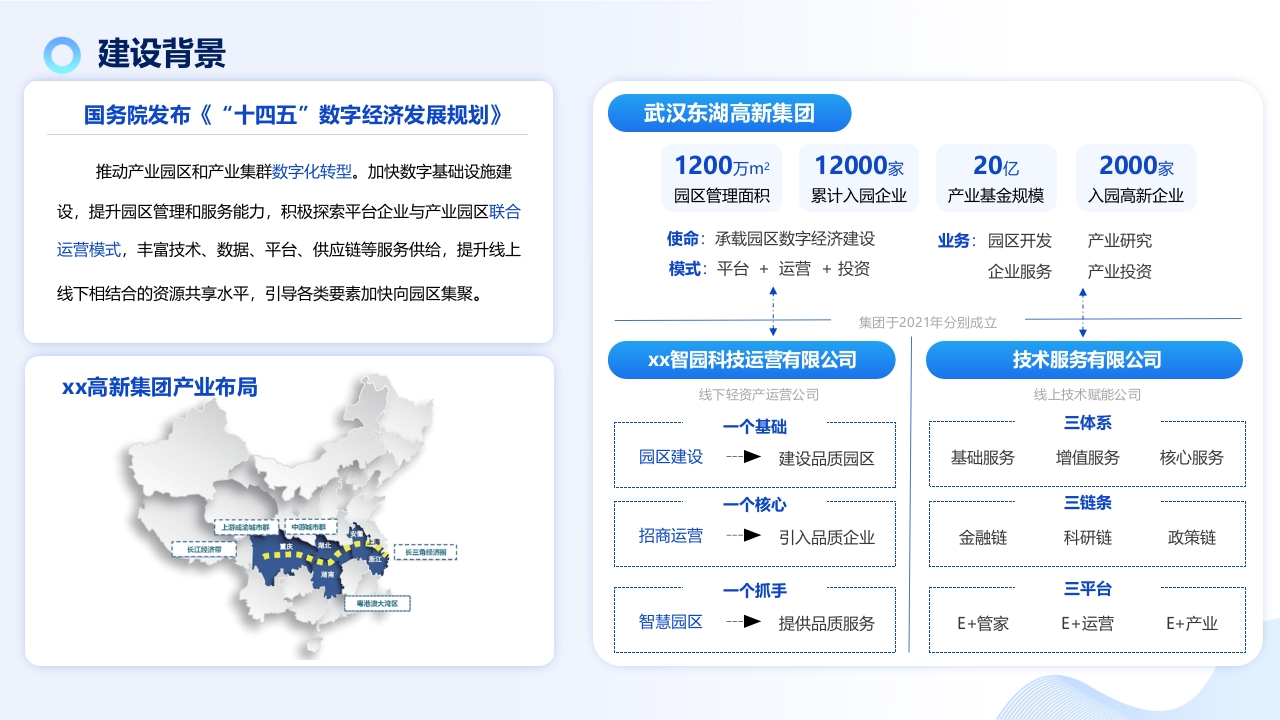Click the blue ring icon beside 建设背景
Screen dimensions: 1280x720
coord(62,55)
